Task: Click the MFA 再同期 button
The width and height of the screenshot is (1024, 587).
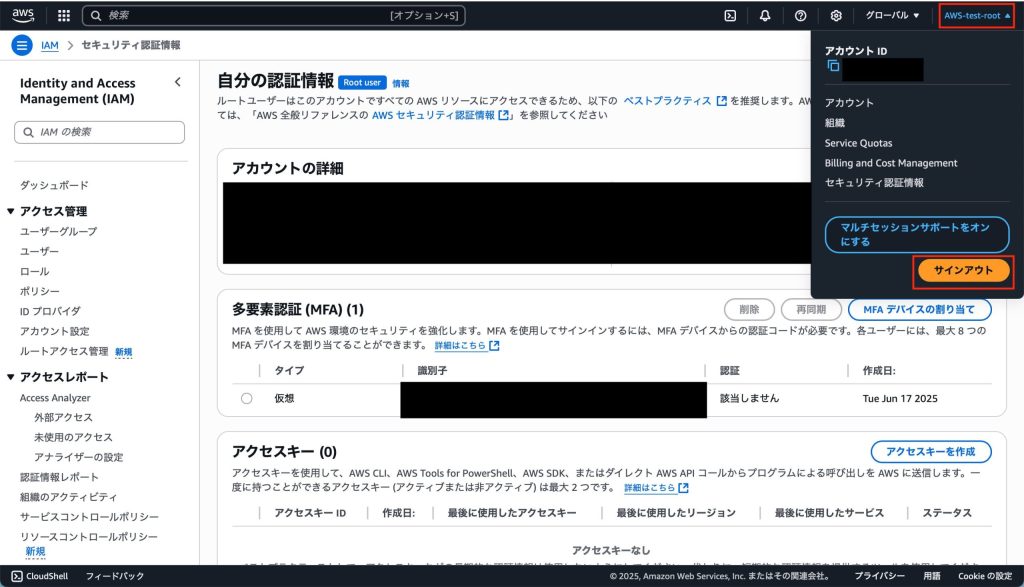Action: click(x=810, y=309)
